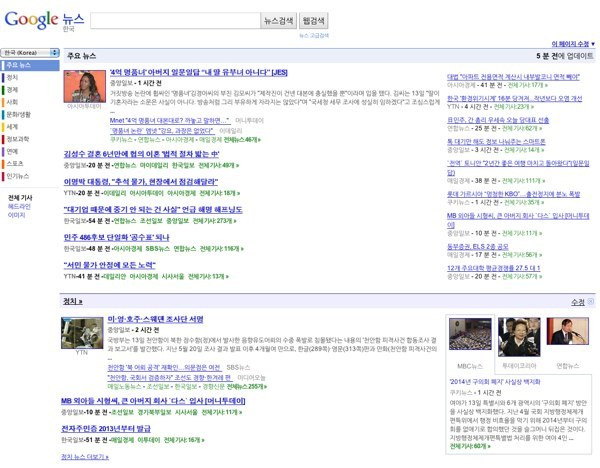This screenshot has height=468, width=600.
Task: Open the '2014년 구의회 폐지' 사실상 백지화 headline
Action: click(495, 382)
